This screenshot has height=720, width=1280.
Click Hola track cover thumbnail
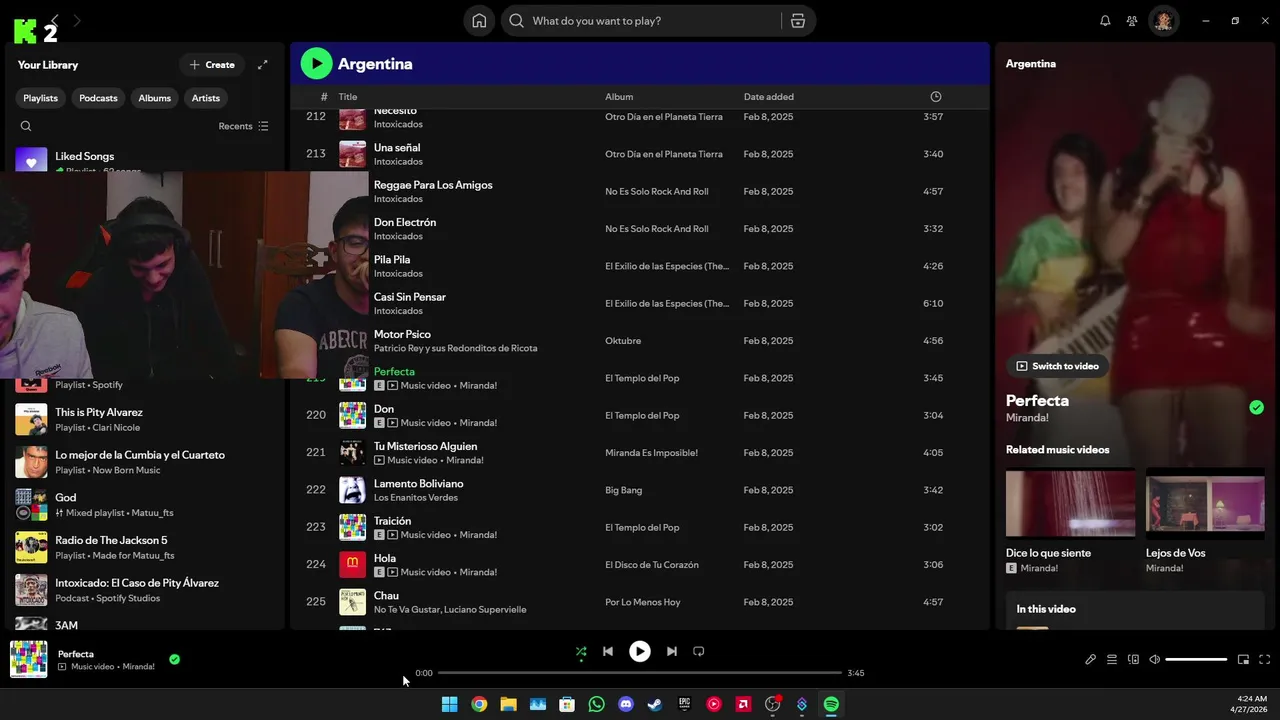click(x=352, y=565)
